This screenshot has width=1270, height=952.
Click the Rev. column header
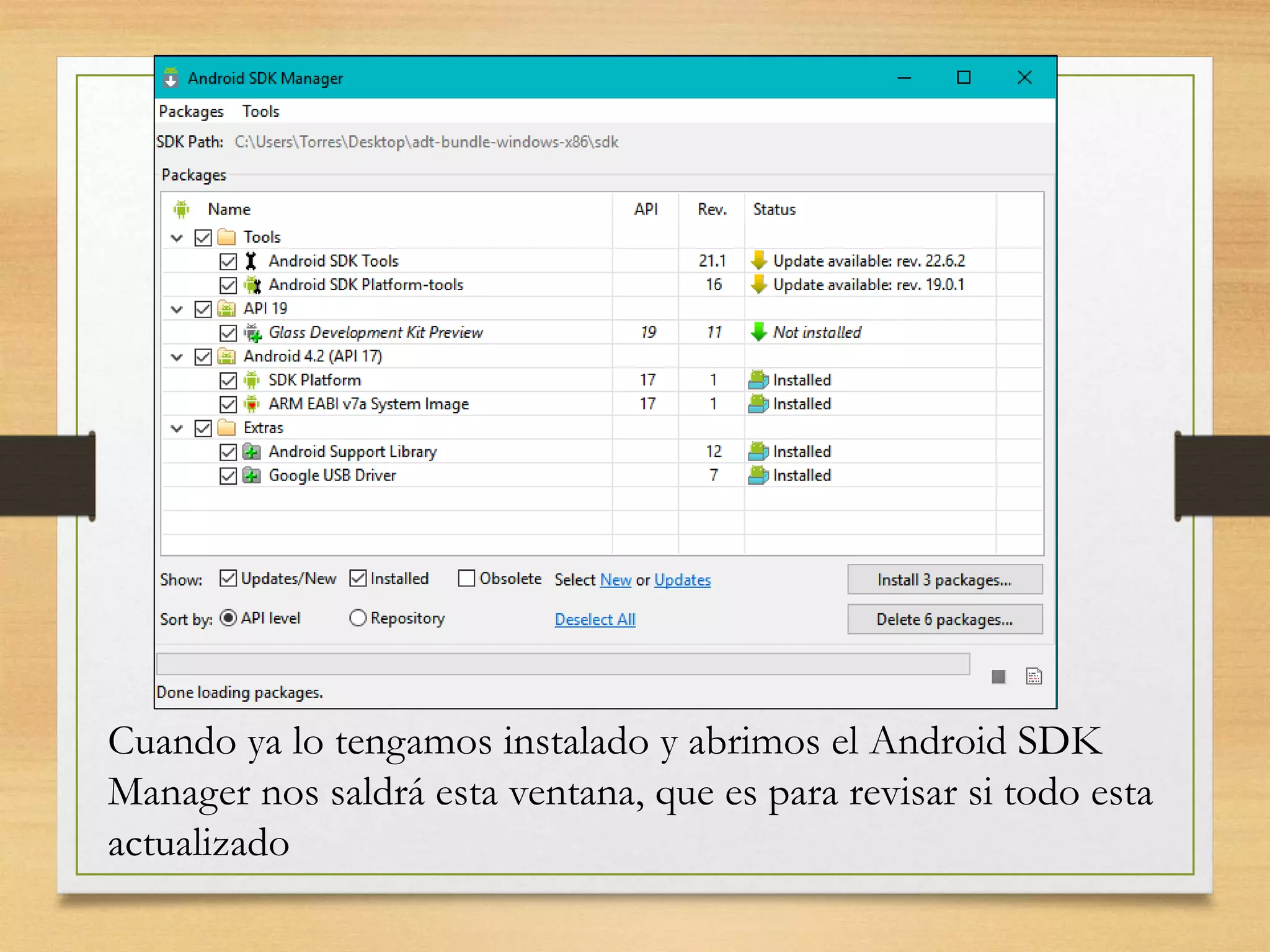point(712,209)
